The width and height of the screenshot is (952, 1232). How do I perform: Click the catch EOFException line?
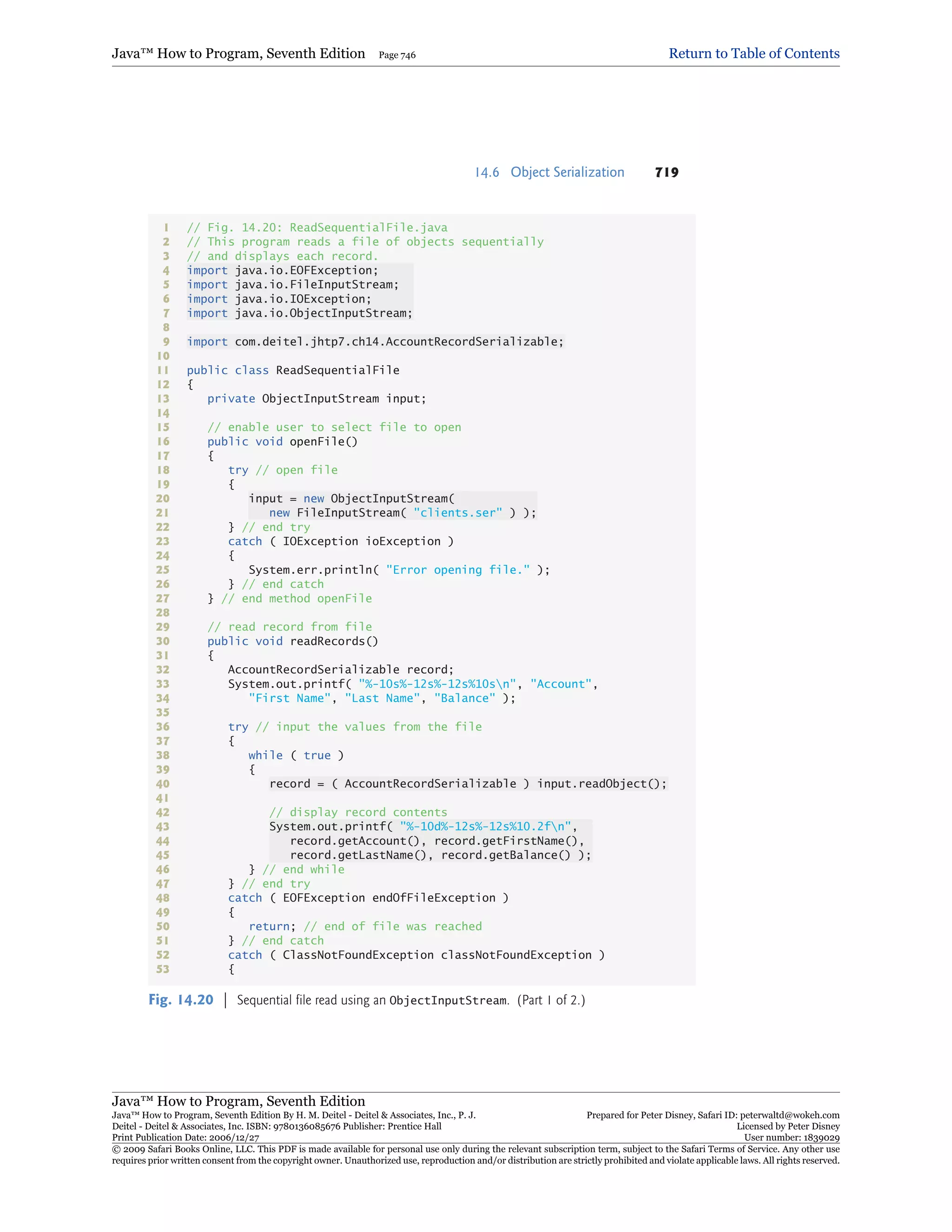(x=368, y=898)
